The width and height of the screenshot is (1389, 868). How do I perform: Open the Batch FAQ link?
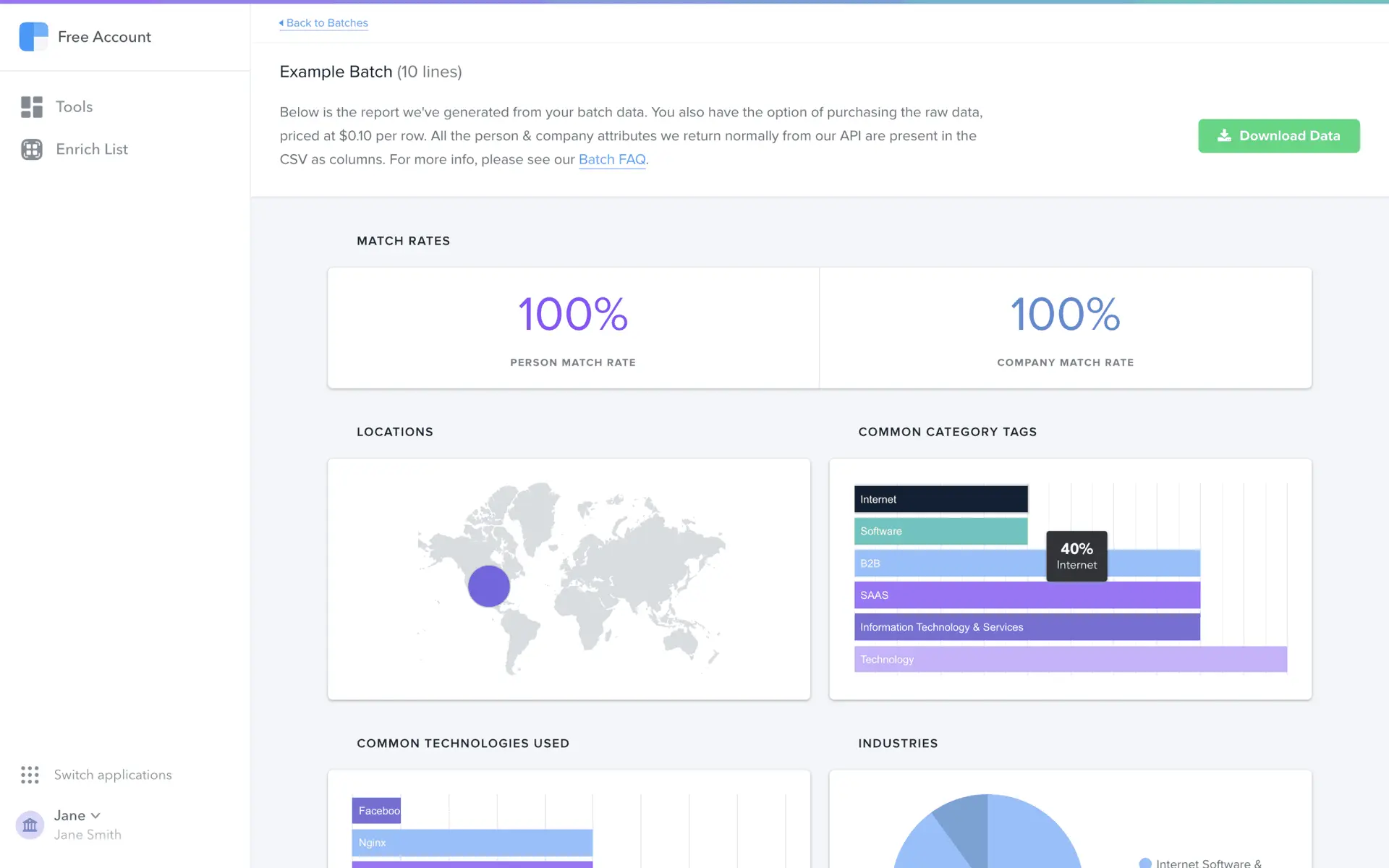[x=612, y=160]
